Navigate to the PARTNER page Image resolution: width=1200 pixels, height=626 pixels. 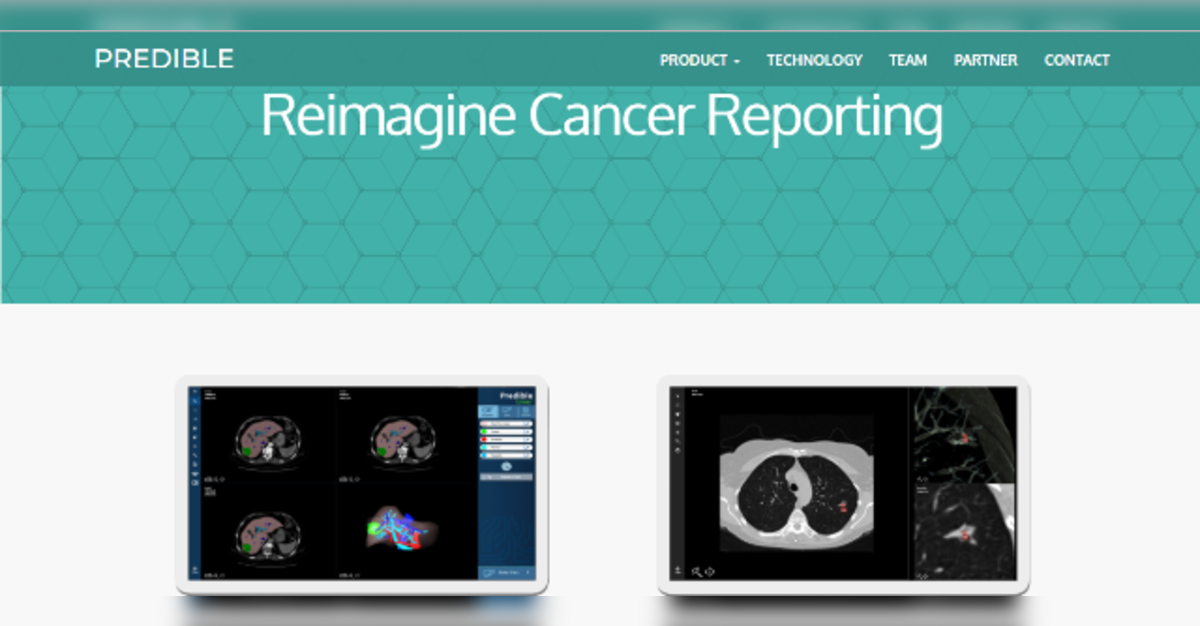coord(986,60)
